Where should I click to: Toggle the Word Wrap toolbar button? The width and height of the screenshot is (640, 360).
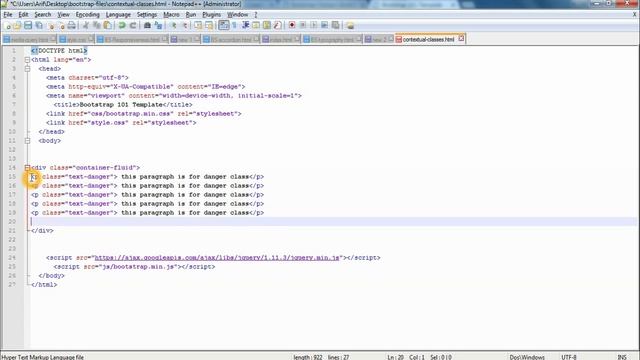tap(224, 25)
